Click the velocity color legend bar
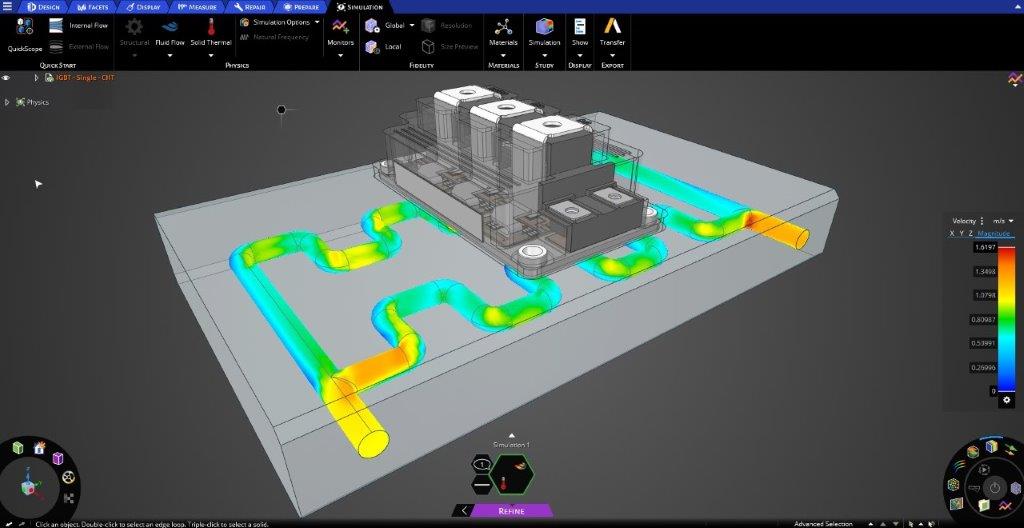This screenshot has width=1024, height=528. click(x=1006, y=320)
